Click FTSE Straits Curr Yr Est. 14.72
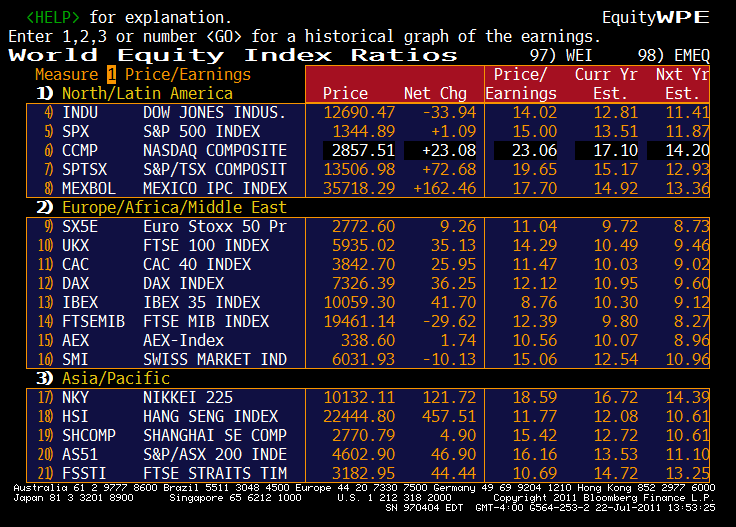 [615, 473]
